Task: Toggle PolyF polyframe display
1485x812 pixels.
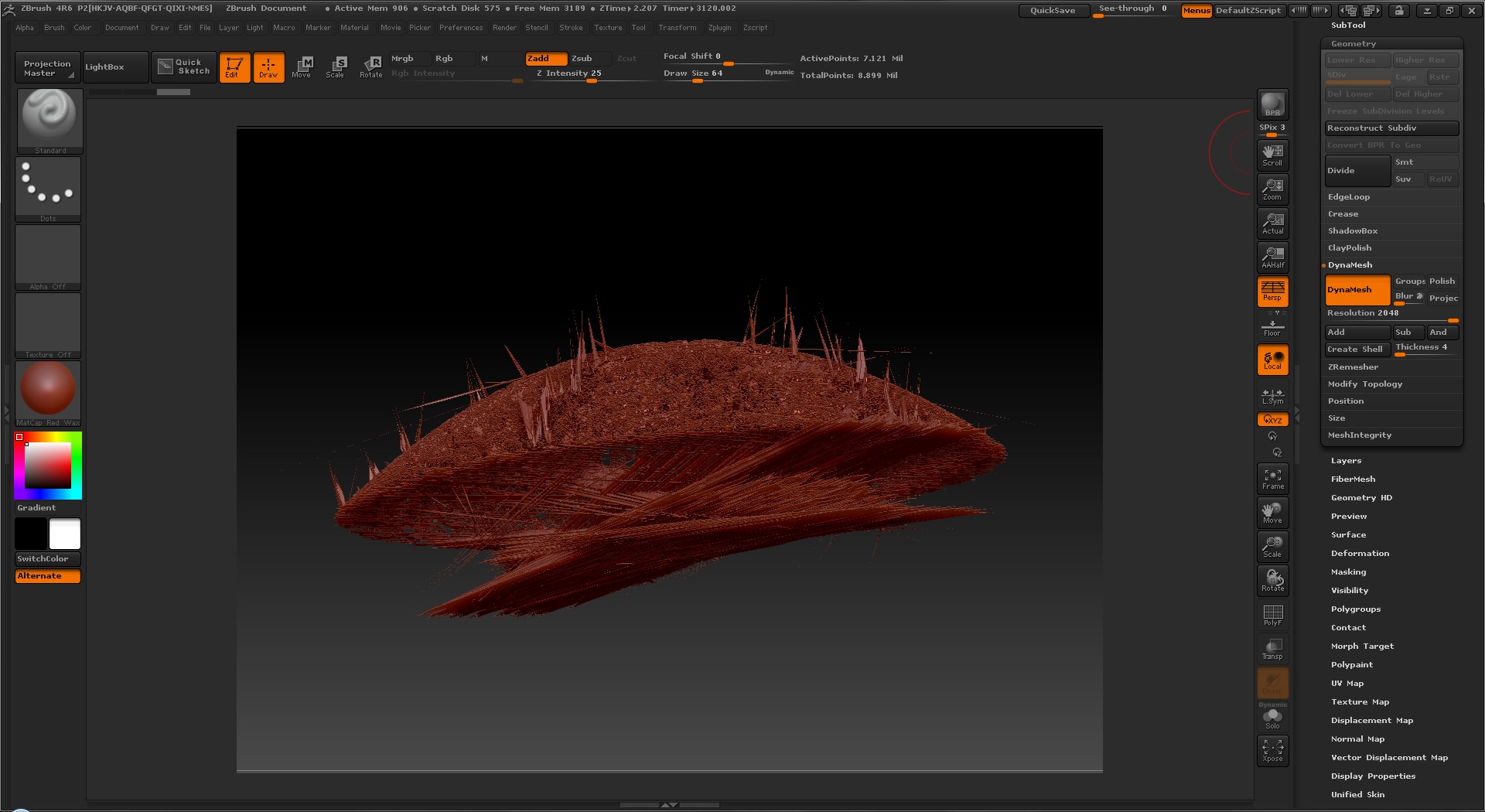Action: point(1272,615)
